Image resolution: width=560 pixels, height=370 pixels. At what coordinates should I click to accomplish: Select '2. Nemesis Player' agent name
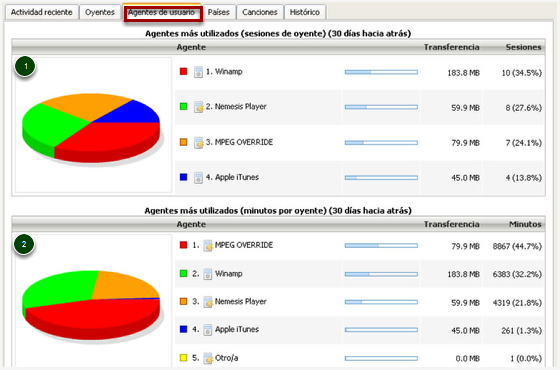236,107
